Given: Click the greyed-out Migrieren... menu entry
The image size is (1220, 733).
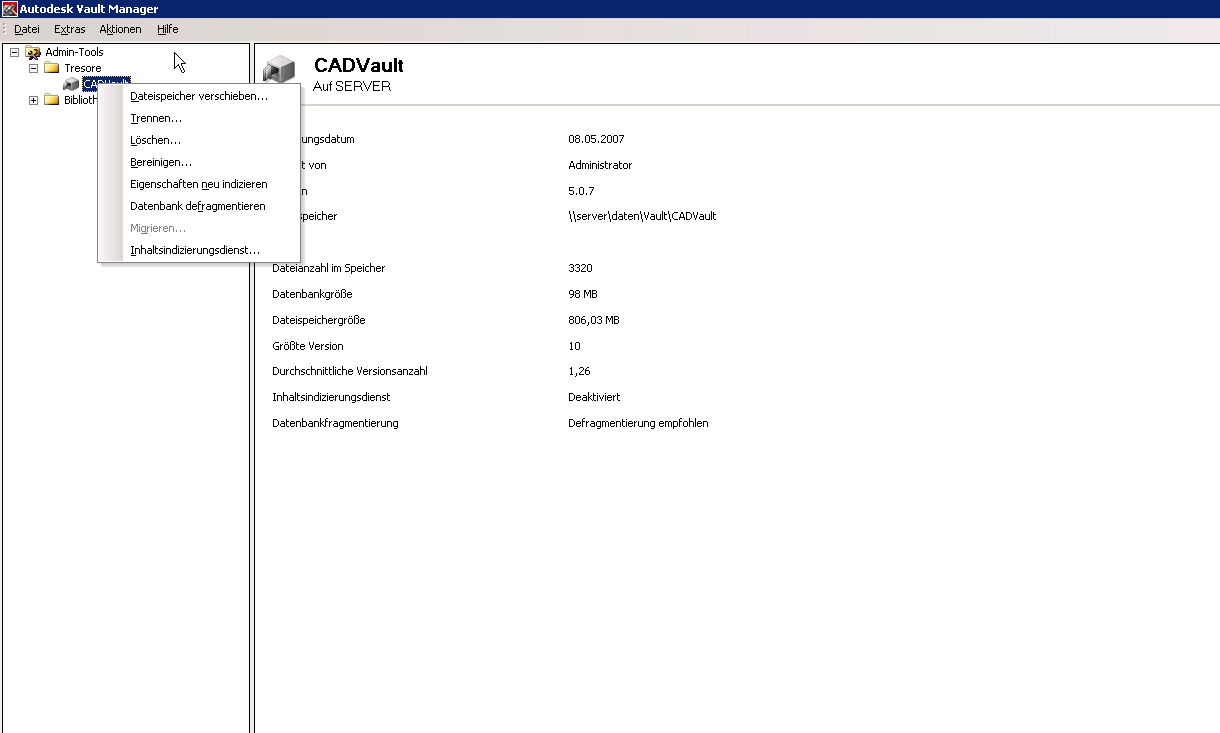Looking at the screenshot, I should [199, 228].
